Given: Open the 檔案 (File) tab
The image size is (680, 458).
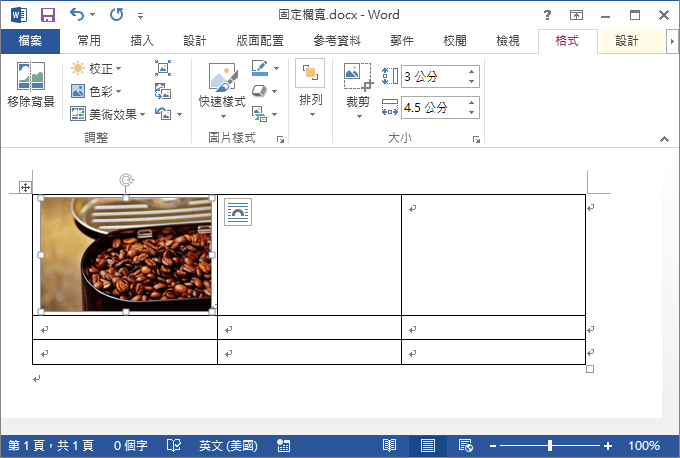Looking at the screenshot, I should (30, 41).
